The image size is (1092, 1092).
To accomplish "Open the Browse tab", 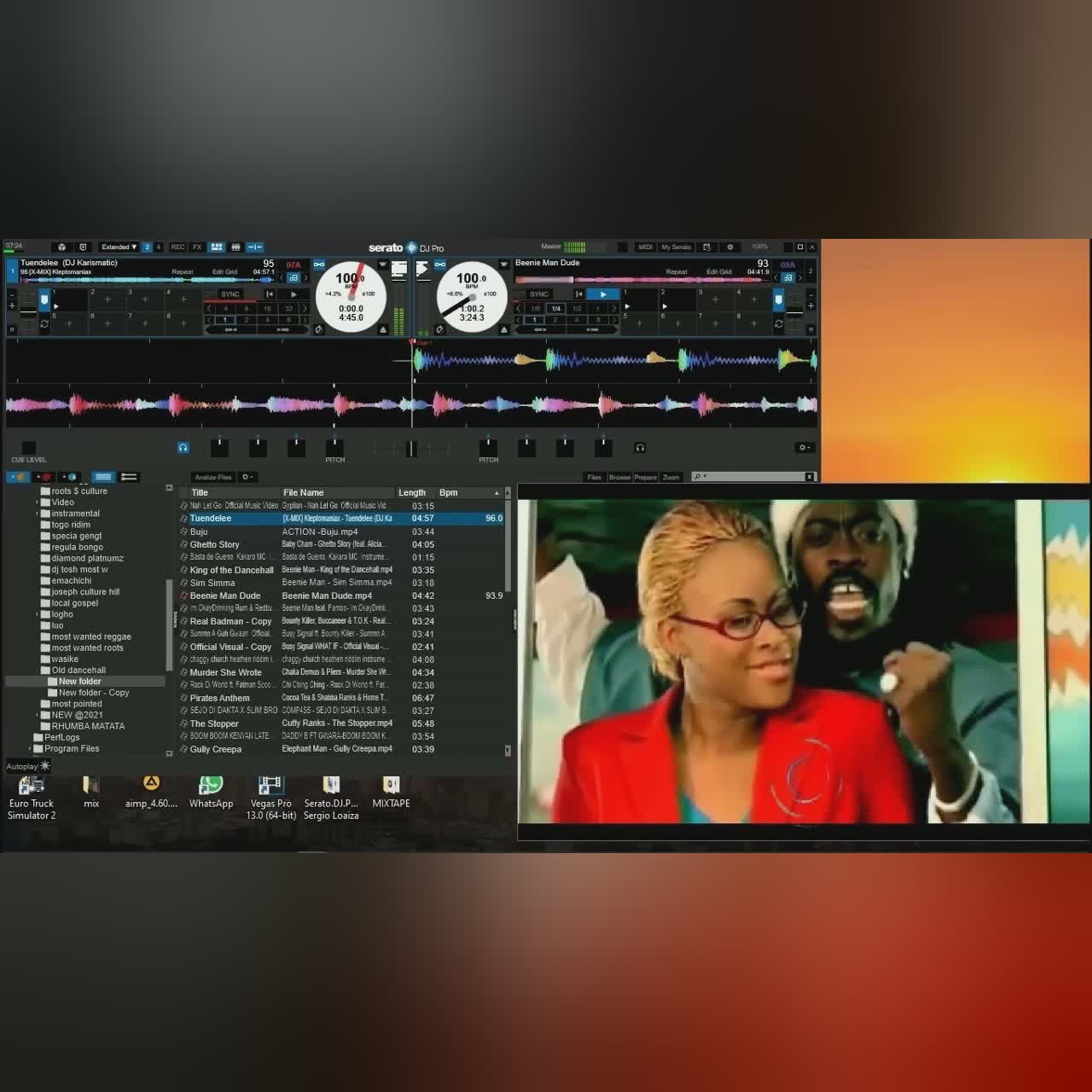I will tap(619, 478).
